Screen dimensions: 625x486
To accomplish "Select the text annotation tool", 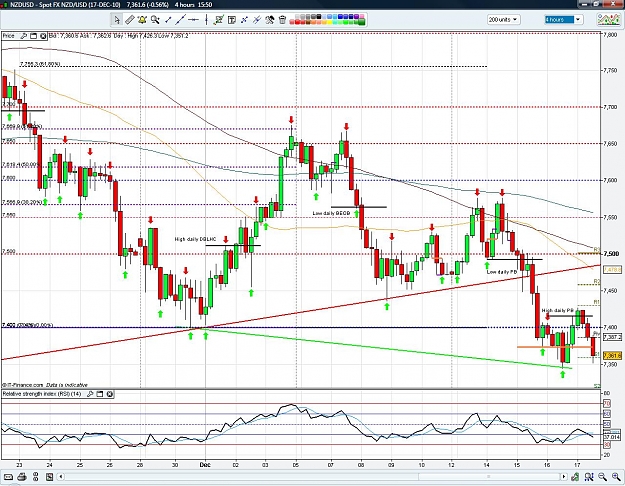I will pos(232,20).
